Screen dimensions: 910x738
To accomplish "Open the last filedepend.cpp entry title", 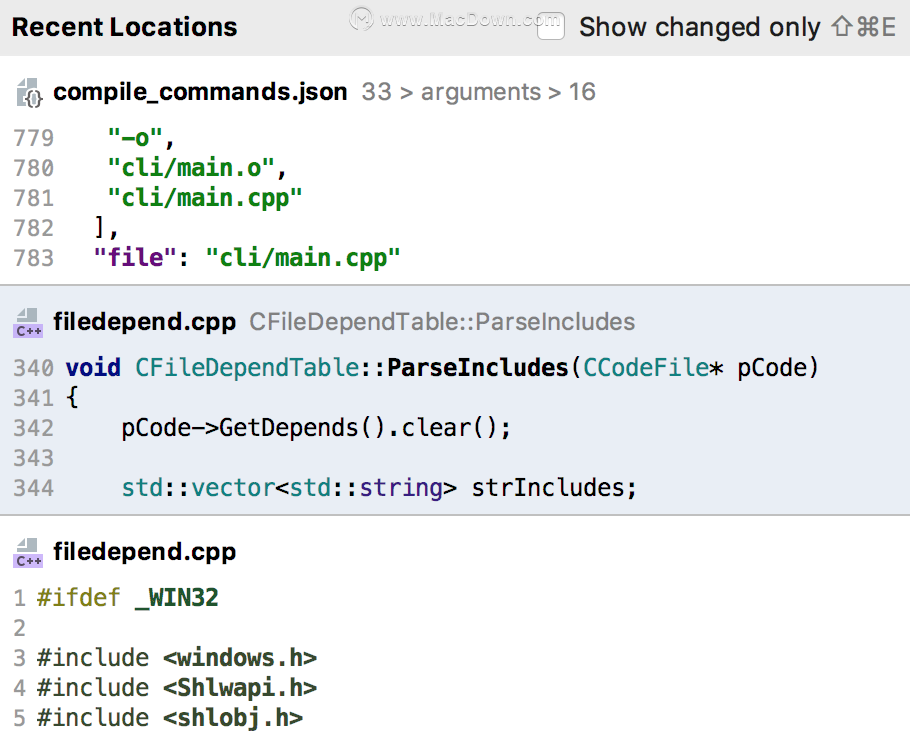I will pyautogui.click(x=145, y=552).
